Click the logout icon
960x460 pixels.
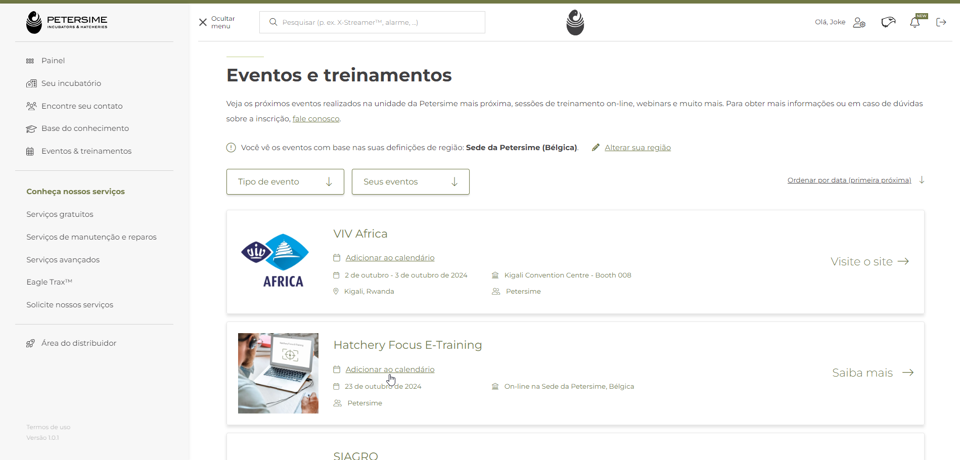[941, 22]
